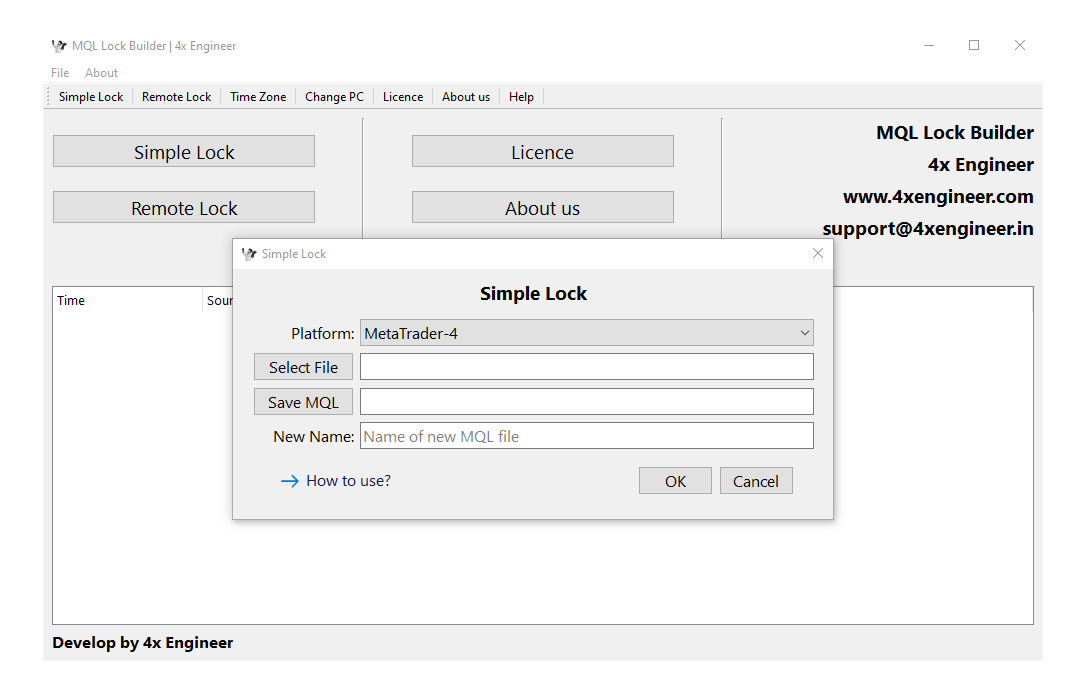This screenshot has height=688, width=1091.
Task: Open Change PC from the toolbar
Action: [334, 97]
